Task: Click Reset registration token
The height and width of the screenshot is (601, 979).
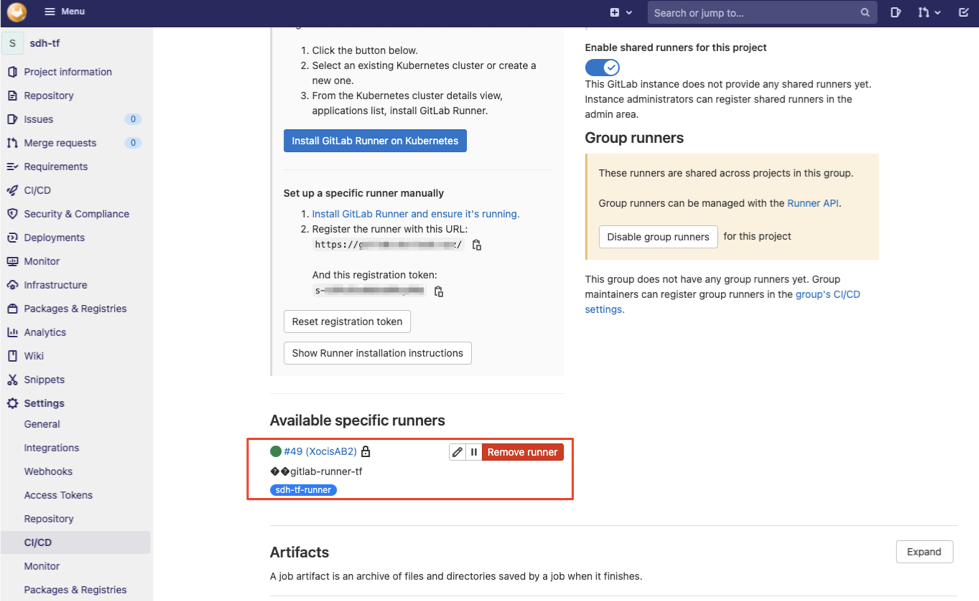Action: pyautogui.click(x=347, y=321)
